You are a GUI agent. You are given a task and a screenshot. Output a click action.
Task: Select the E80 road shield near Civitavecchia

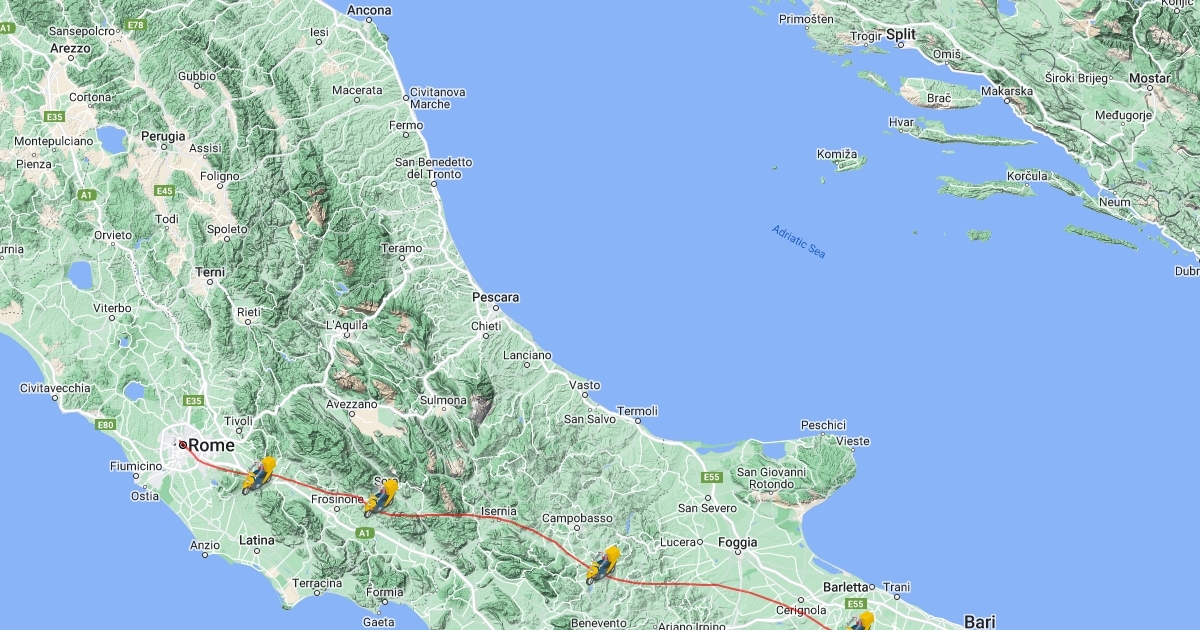[x=106, y=425]
